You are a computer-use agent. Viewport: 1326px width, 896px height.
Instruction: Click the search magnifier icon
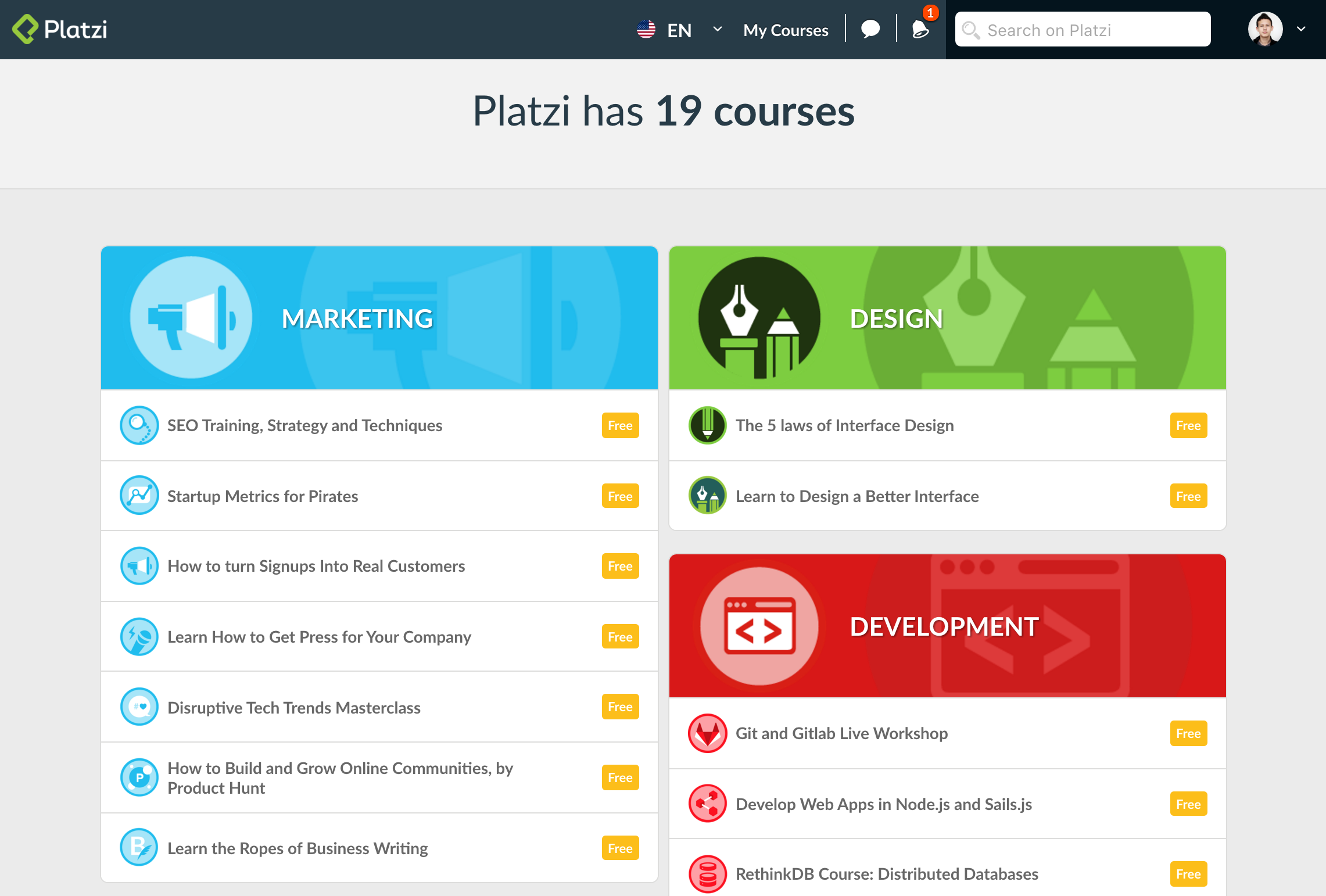pos(970,30)
